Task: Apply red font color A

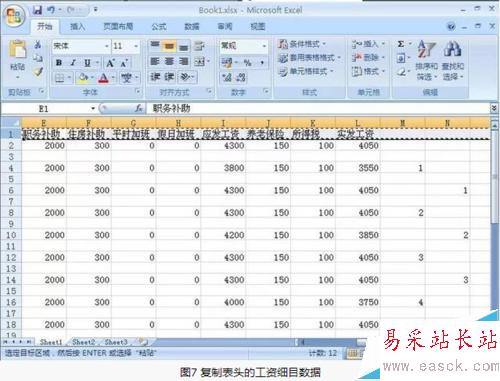Action: (104, 78)
